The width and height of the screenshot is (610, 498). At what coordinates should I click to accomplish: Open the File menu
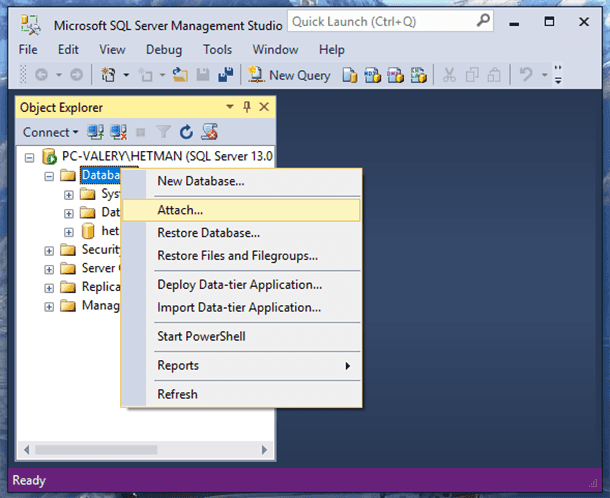point(28,50)
